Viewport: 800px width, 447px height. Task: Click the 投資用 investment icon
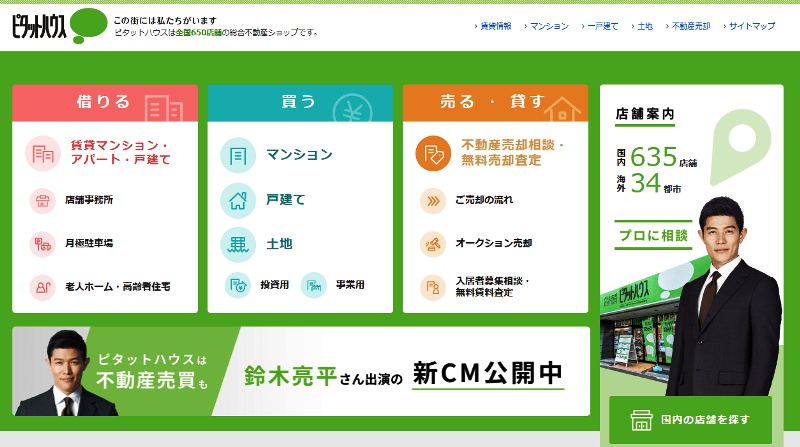[238, 285]
